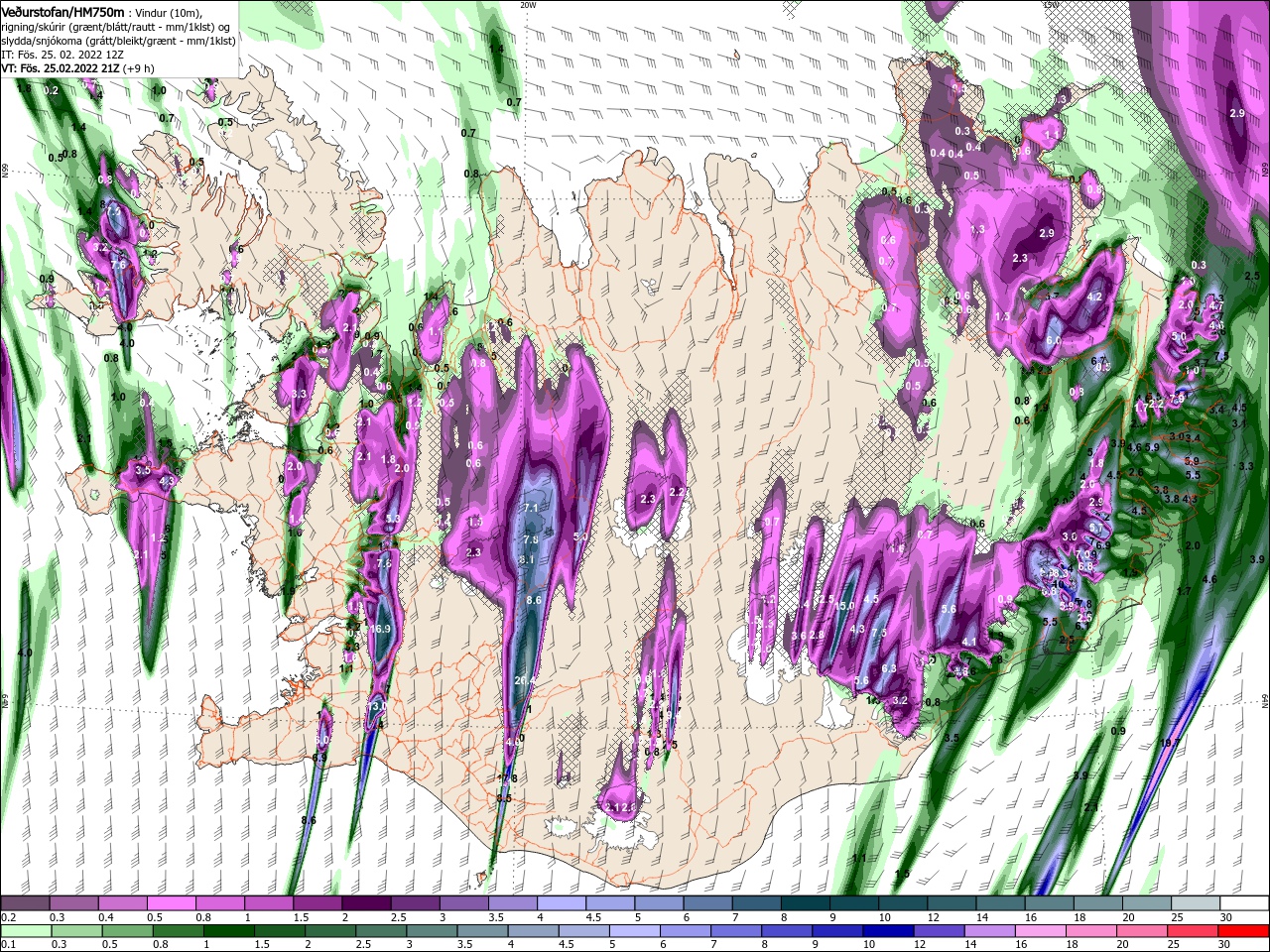Screen dimensions: 1270x952
Task: Click the Veðurstofan/HM750m title text
Action: coord(63,11)
